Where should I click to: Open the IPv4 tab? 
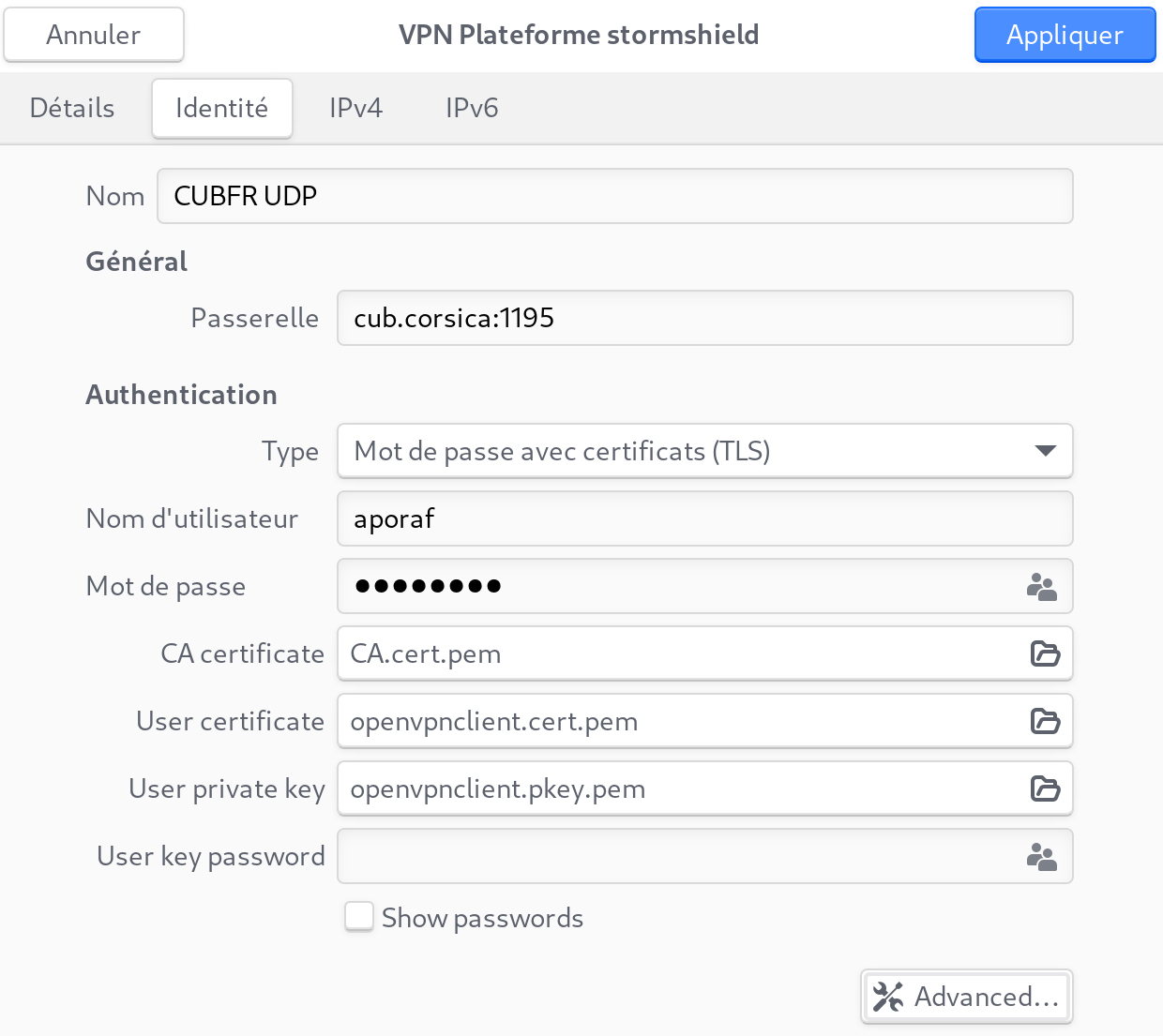click(x=355, y=108)
